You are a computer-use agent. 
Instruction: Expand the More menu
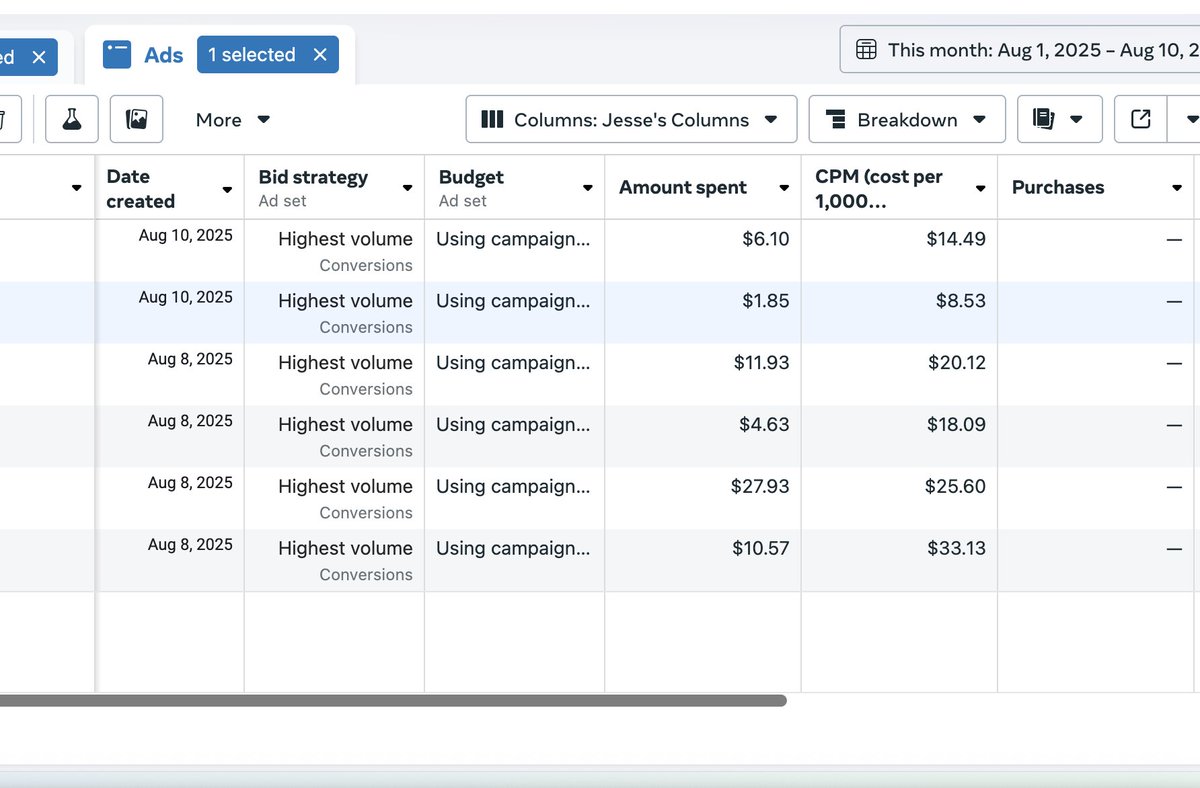coord(232,119)
